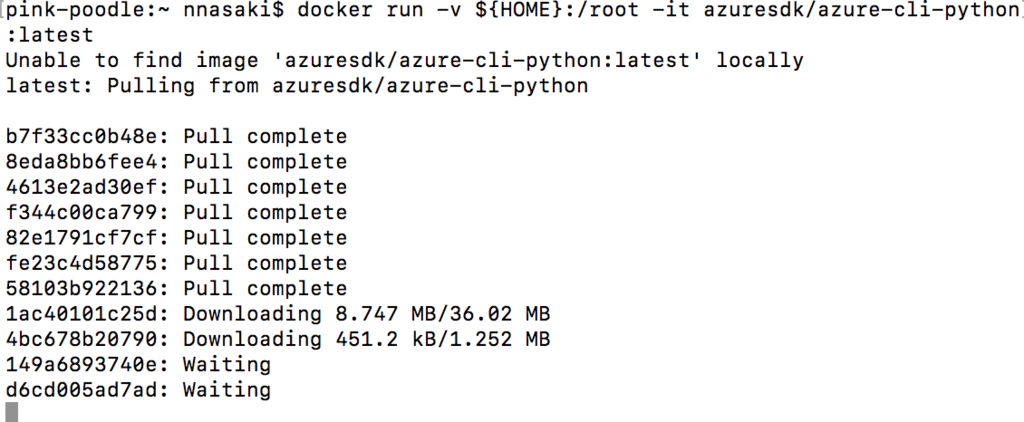Click layer ID fe23c4d58775
The image size is (1024, 422).
83,263
